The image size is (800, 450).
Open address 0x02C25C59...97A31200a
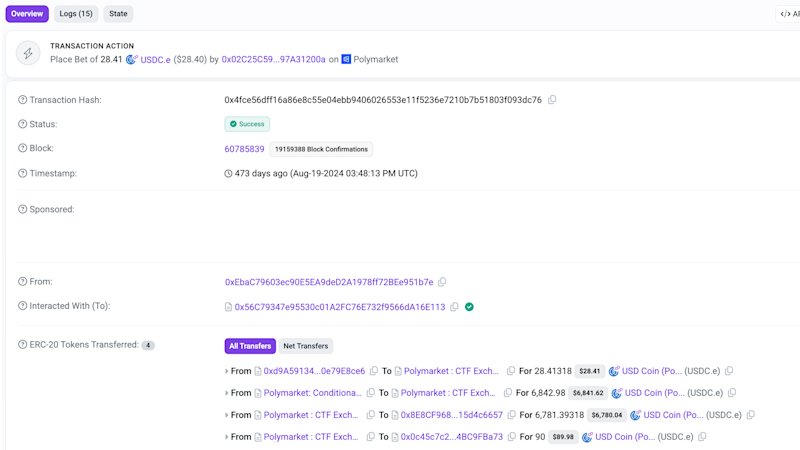tap(273, 60)
